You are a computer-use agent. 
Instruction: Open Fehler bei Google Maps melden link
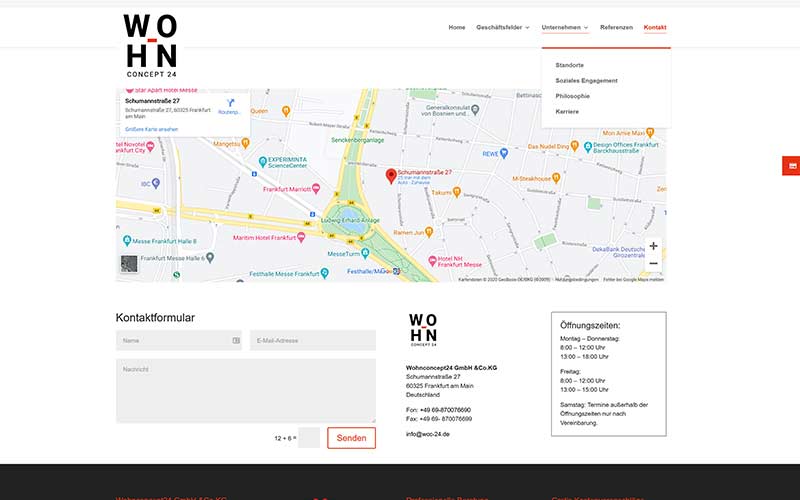point(634,280)
